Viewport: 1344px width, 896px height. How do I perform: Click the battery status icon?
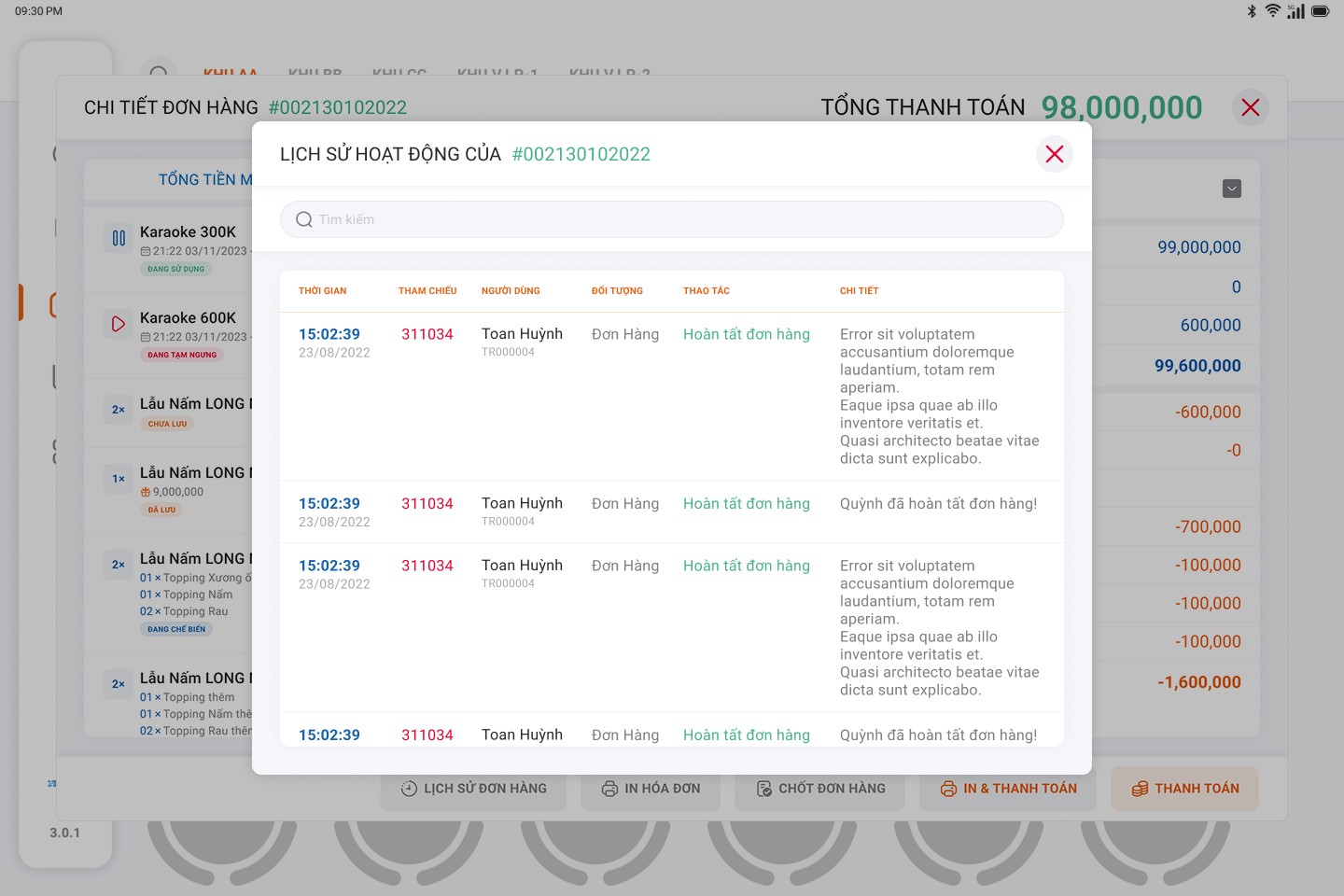(1321, 11)
